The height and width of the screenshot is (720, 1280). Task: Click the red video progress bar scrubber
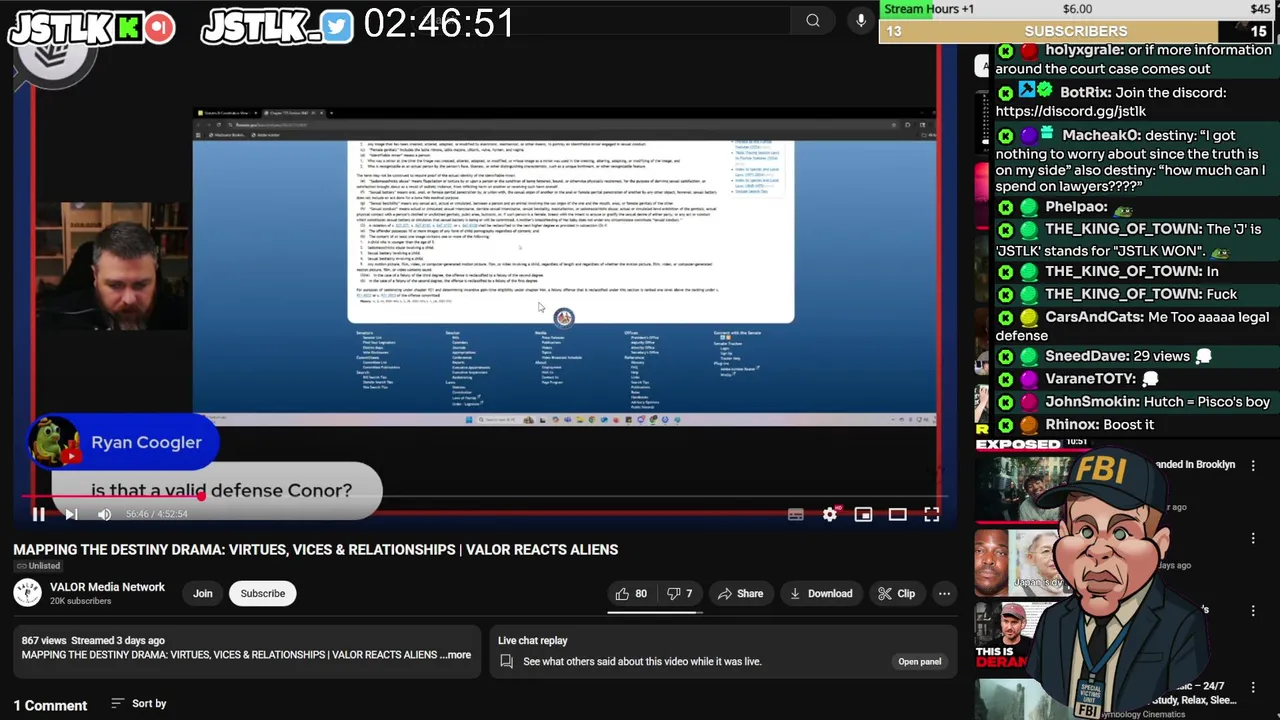(x=201, y=496)
